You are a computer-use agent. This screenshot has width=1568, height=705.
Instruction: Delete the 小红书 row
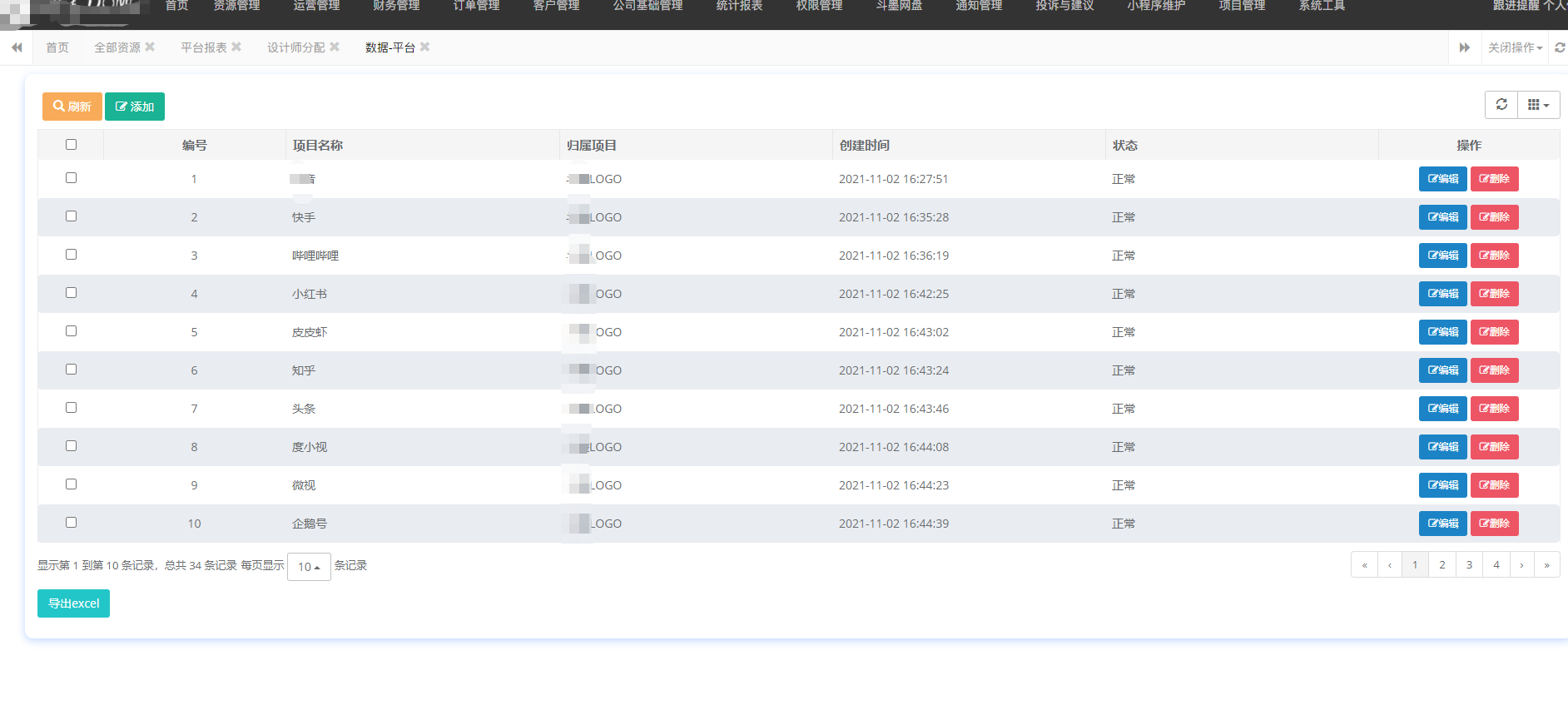click(x=1494, y=294)
